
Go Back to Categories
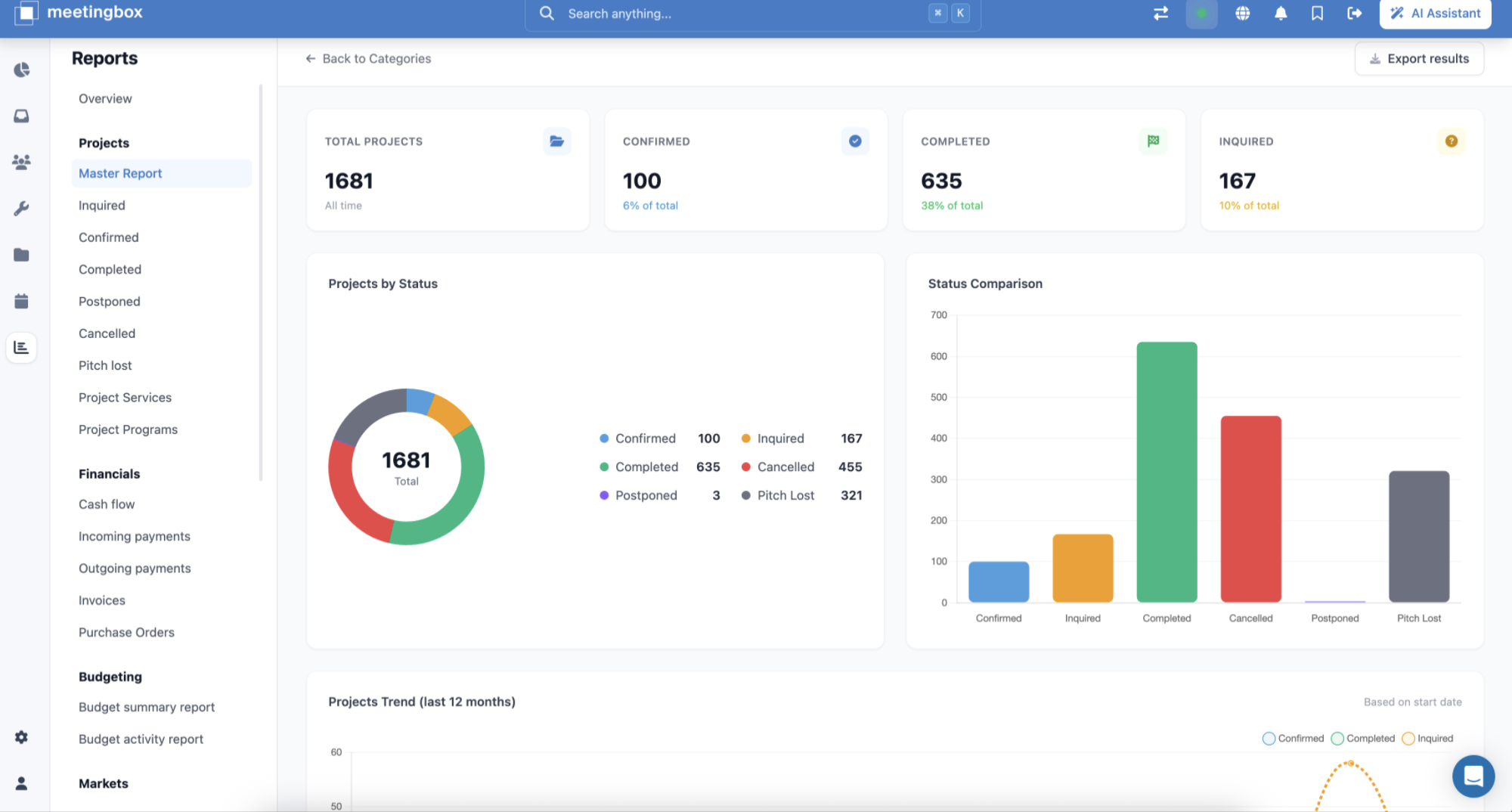[x=368, y=58]
